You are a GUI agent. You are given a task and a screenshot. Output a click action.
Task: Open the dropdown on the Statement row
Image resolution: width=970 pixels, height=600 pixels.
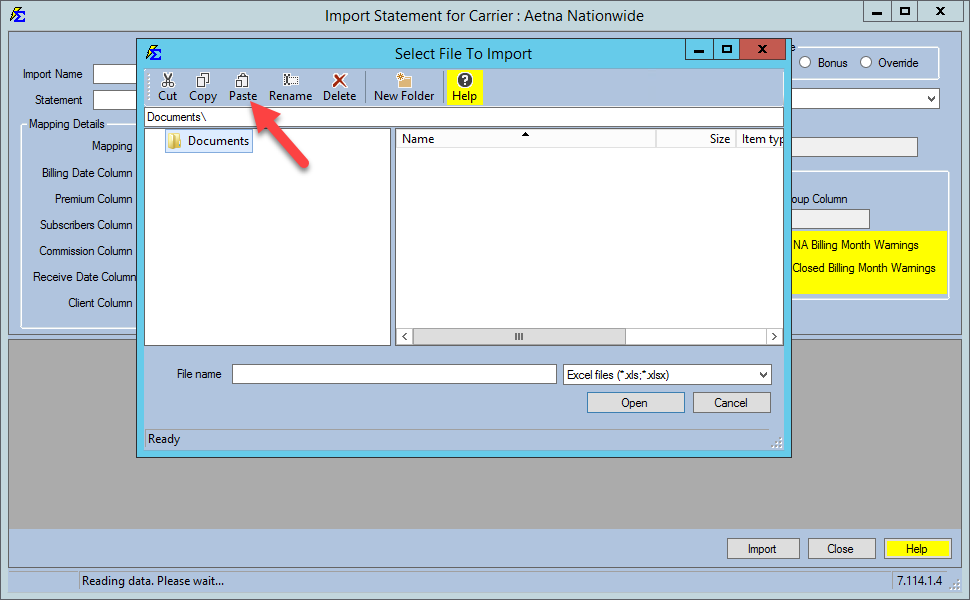tap(932, 99)
